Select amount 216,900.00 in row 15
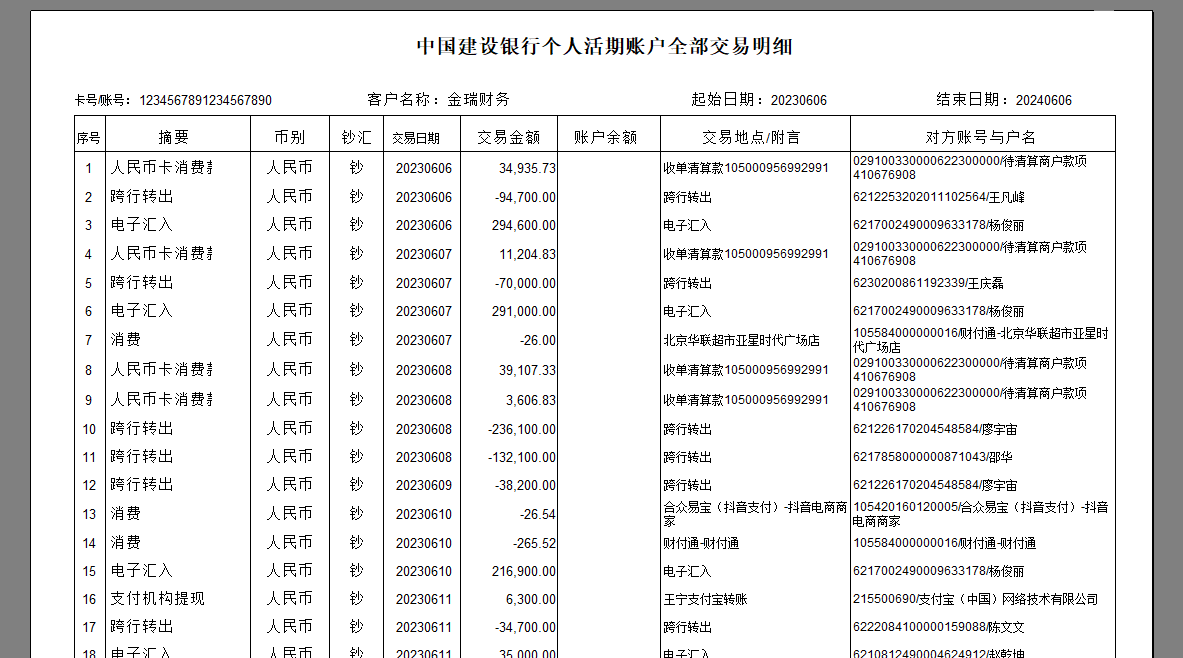This screenshot has width=1183, height=658. tap(524, 571)
